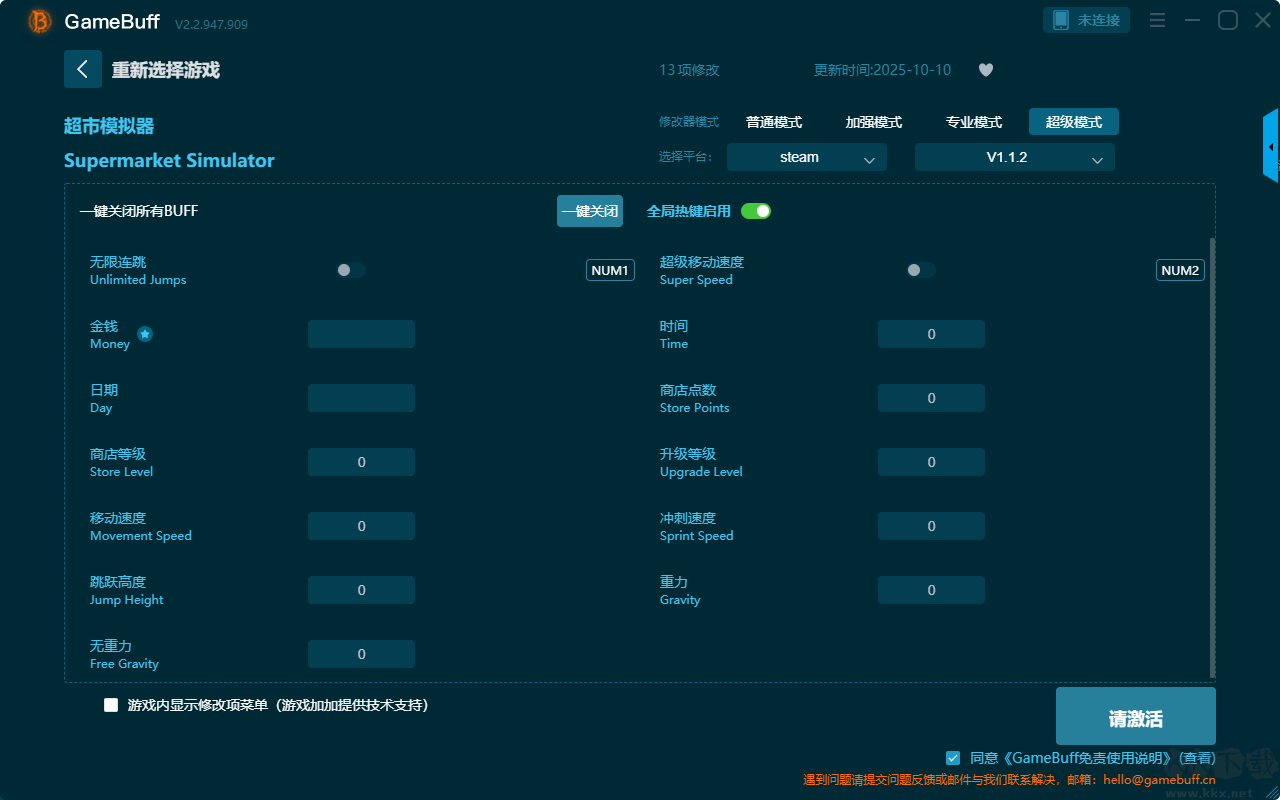Expand the right side panel arrow
1280x800 pixels.
1270,147
